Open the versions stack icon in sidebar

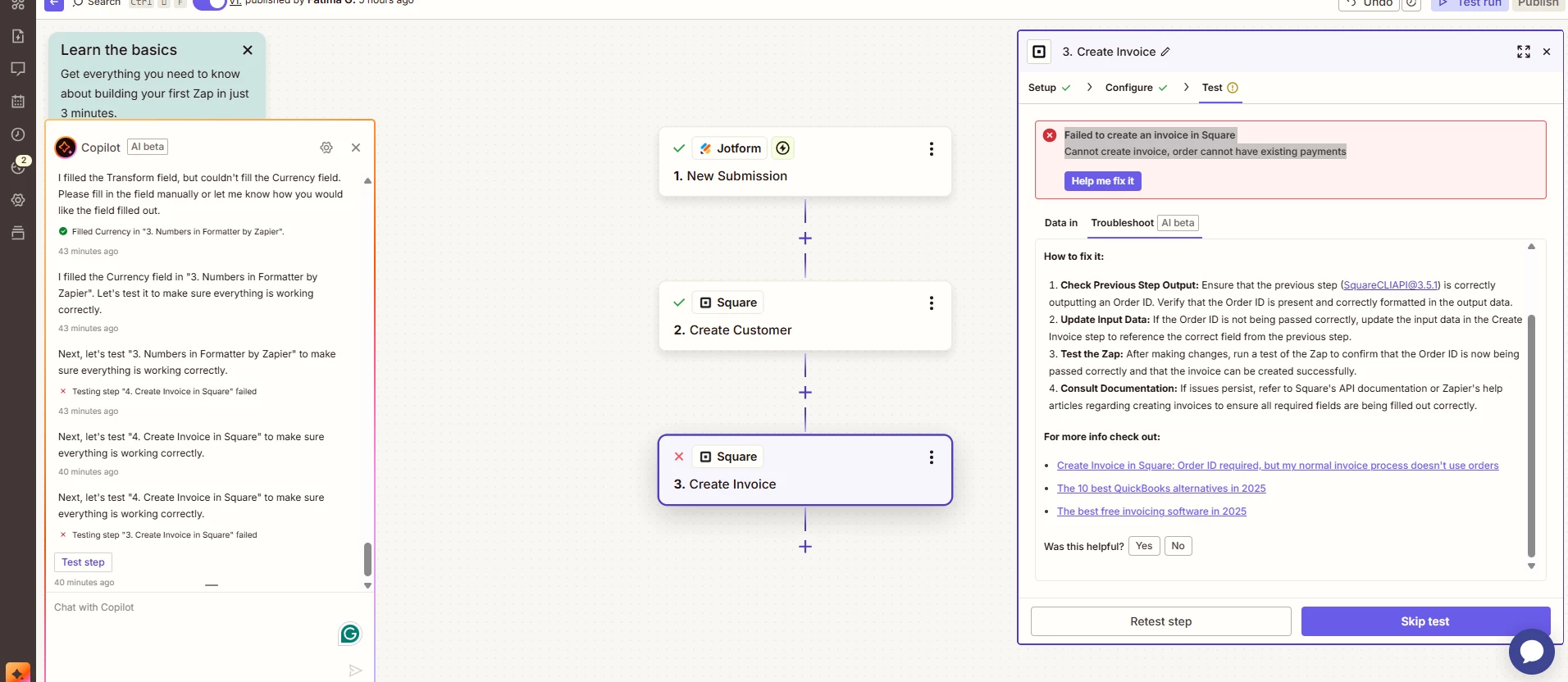[x=18, y=233]
